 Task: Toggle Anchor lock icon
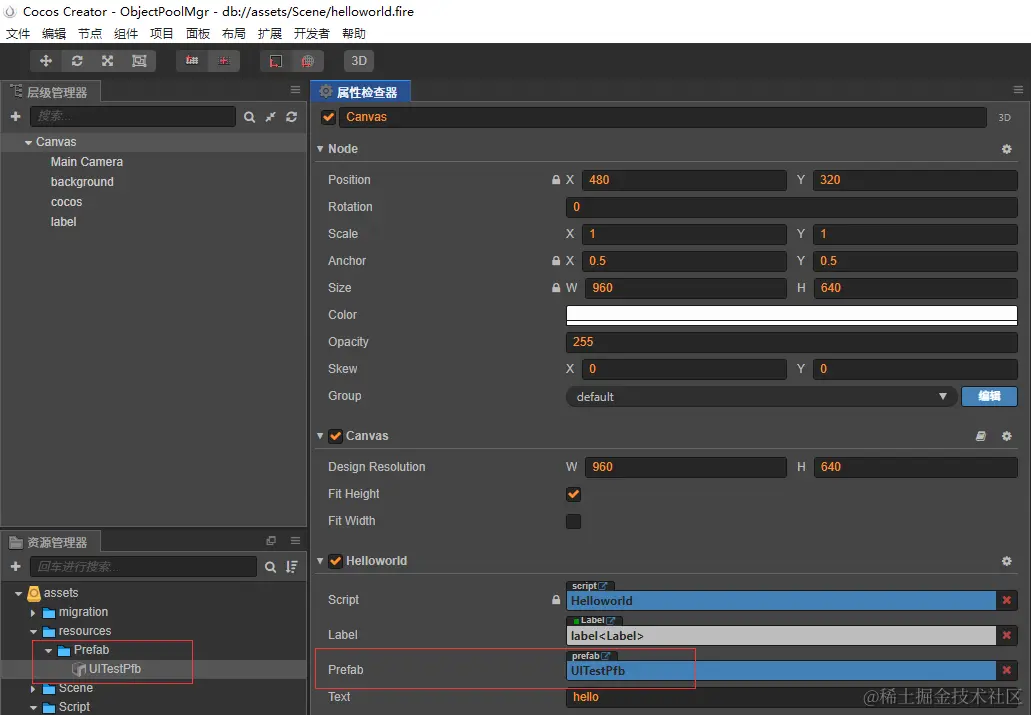tap(556, 260)
